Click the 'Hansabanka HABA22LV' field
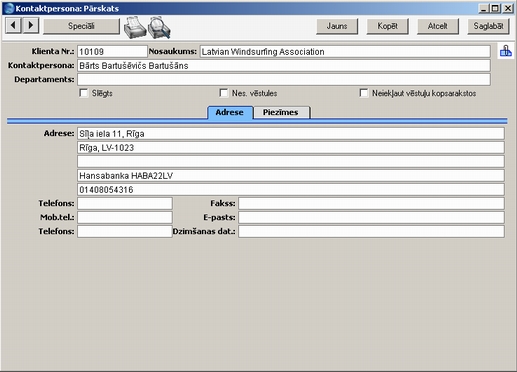 pos(291,176)
